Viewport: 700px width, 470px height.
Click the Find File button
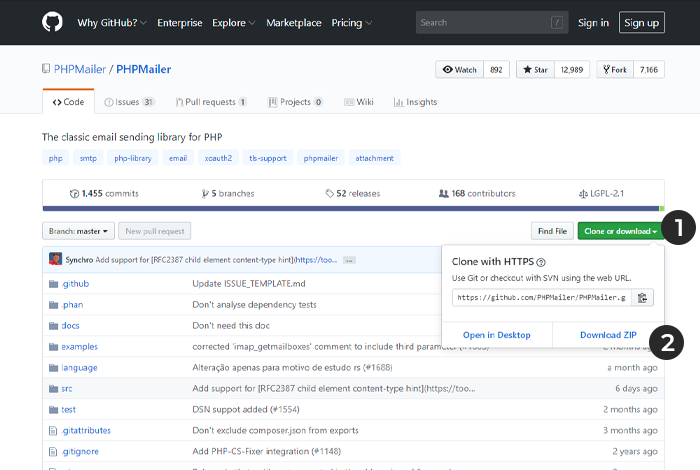pos(552,231)
